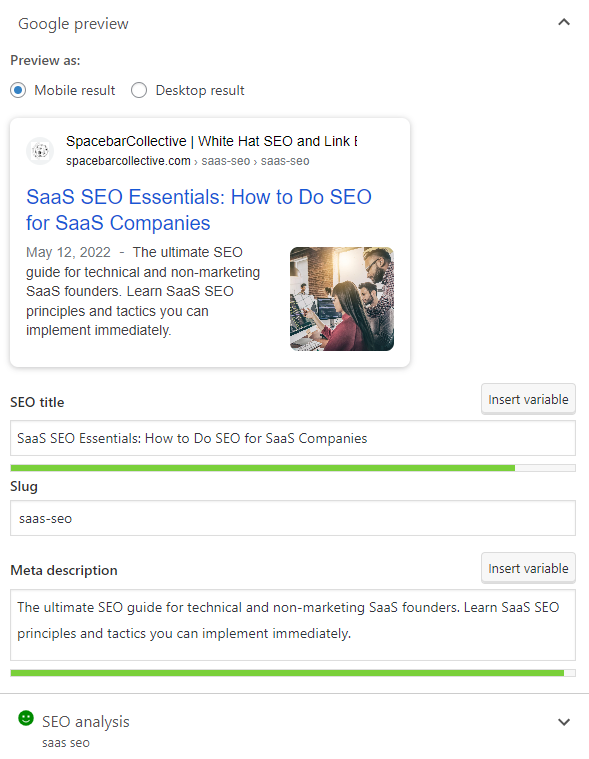
Task: Click inside the SEO title field
Action: [293, 438]
